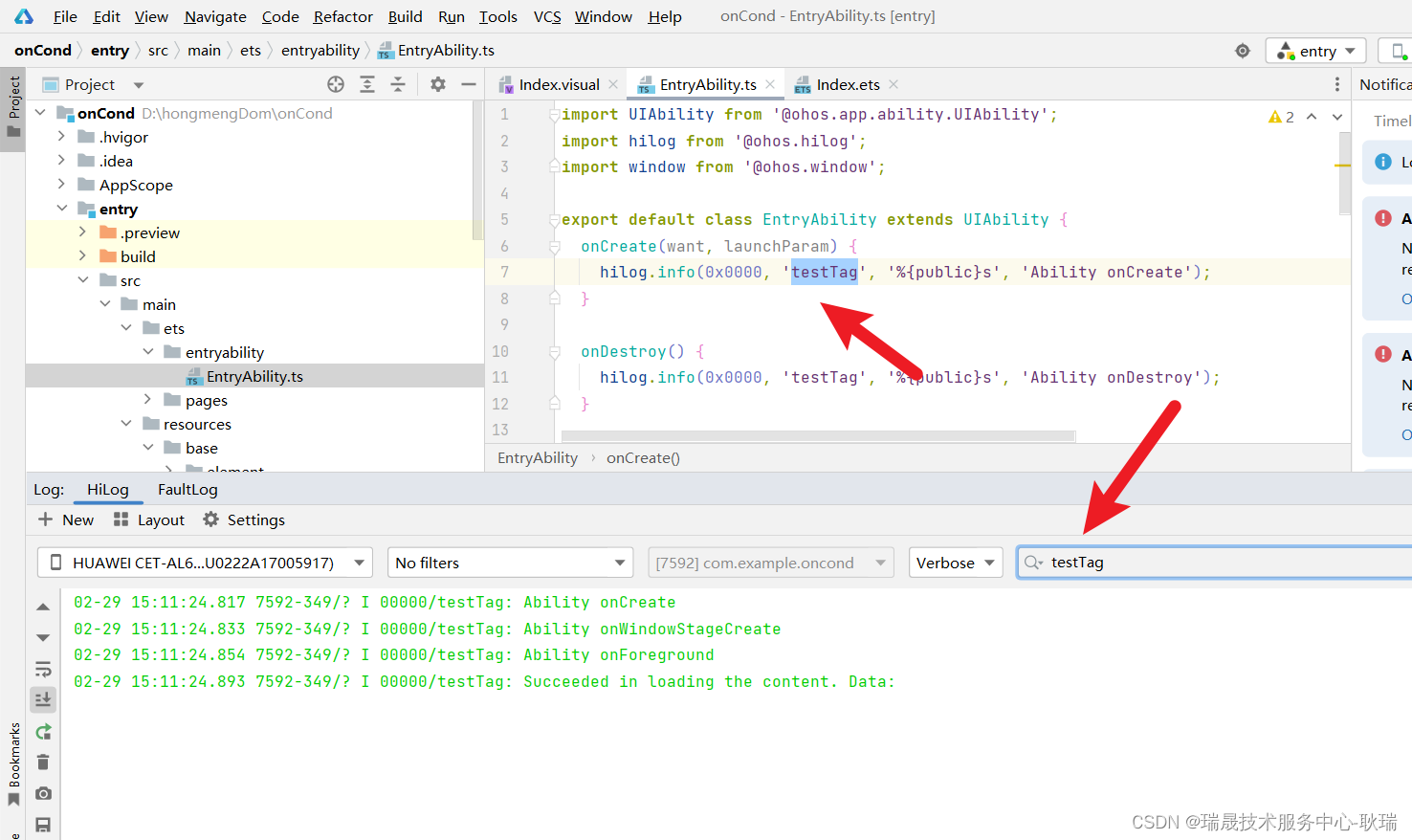This screenshot has height=840, width=1412.
Task: Click Expand All icon in Project panel
Action: click(367, 84)
